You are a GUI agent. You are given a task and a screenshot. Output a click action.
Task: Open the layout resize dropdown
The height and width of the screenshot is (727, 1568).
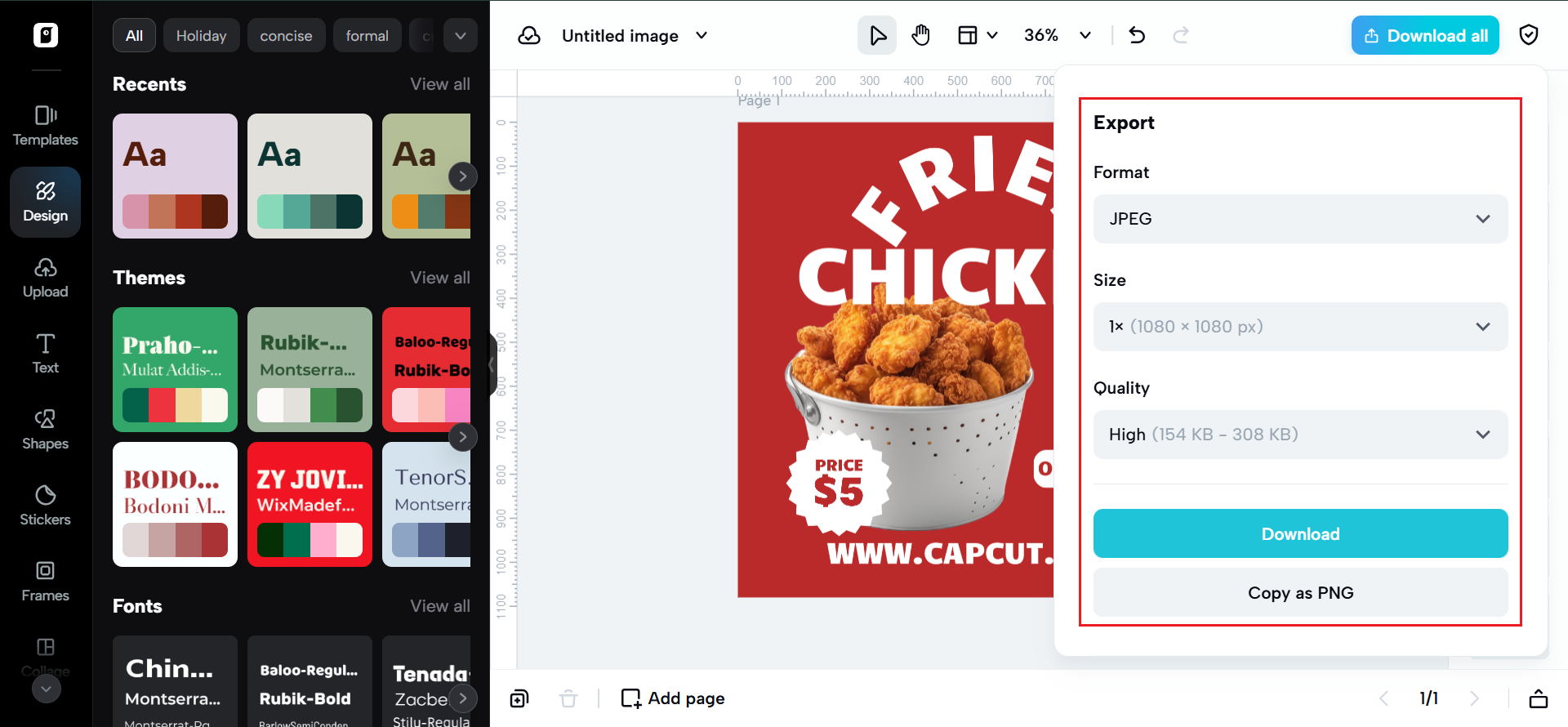[978, 35]
